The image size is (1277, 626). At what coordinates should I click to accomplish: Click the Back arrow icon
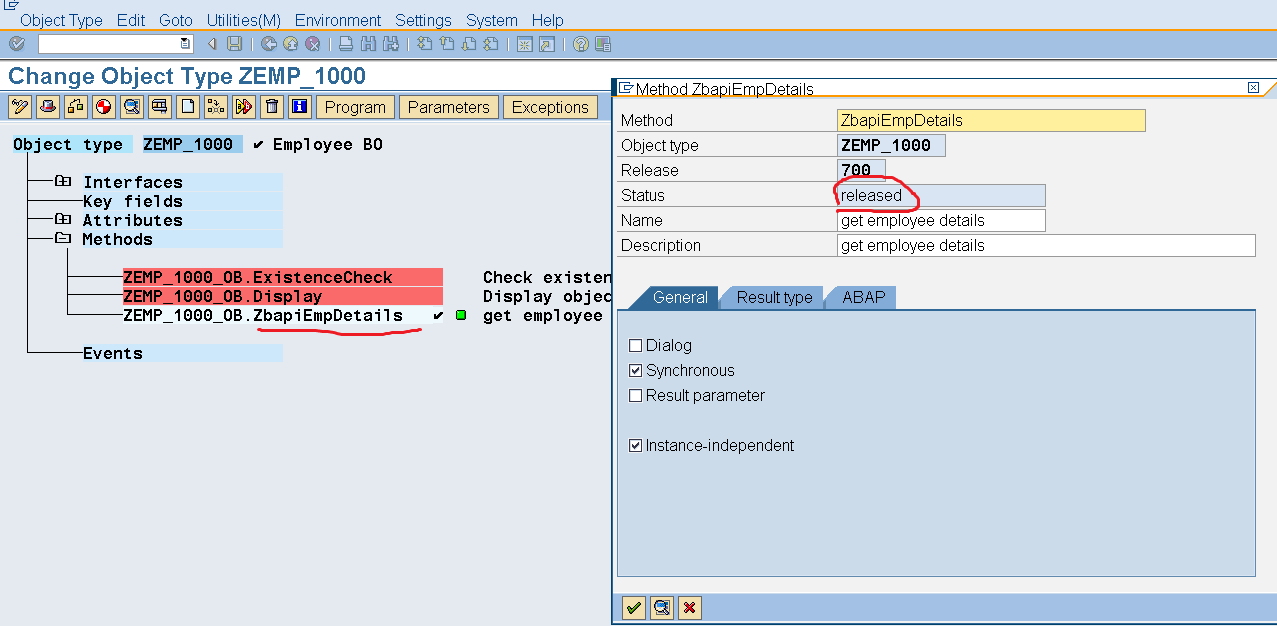coord(211,44)
